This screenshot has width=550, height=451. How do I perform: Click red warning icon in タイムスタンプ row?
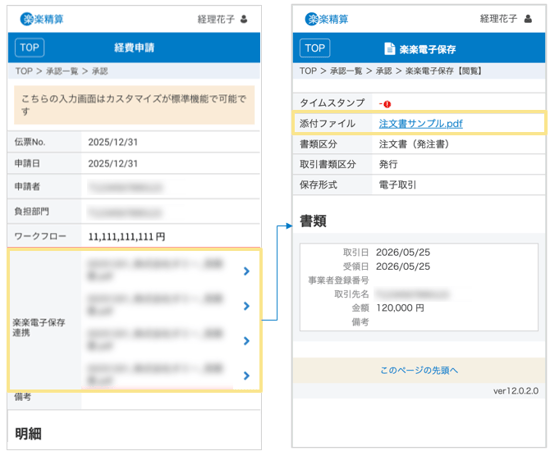click(x=387, y=104)
